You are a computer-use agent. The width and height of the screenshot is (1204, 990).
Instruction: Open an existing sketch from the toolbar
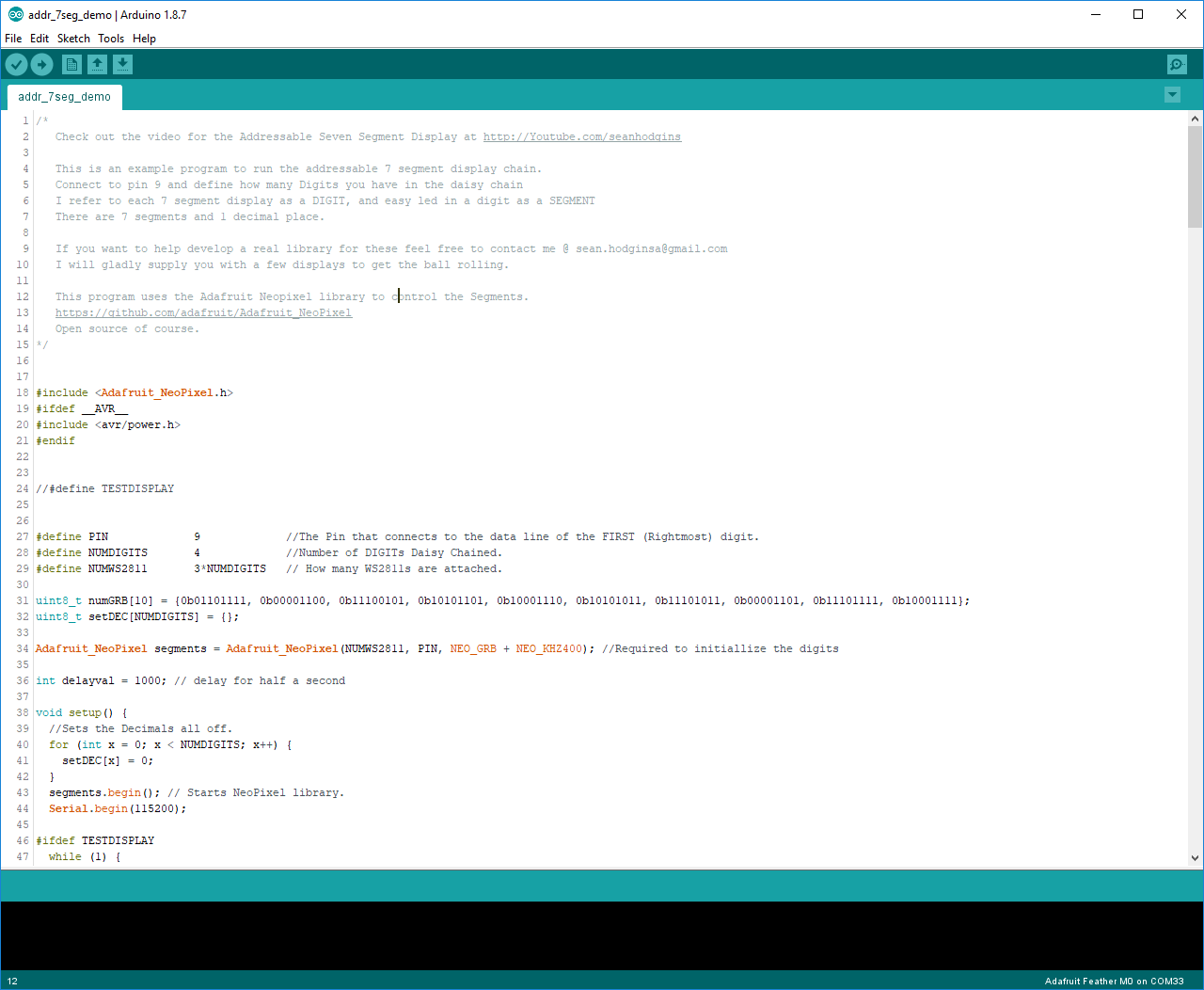(x=97, y=64)
